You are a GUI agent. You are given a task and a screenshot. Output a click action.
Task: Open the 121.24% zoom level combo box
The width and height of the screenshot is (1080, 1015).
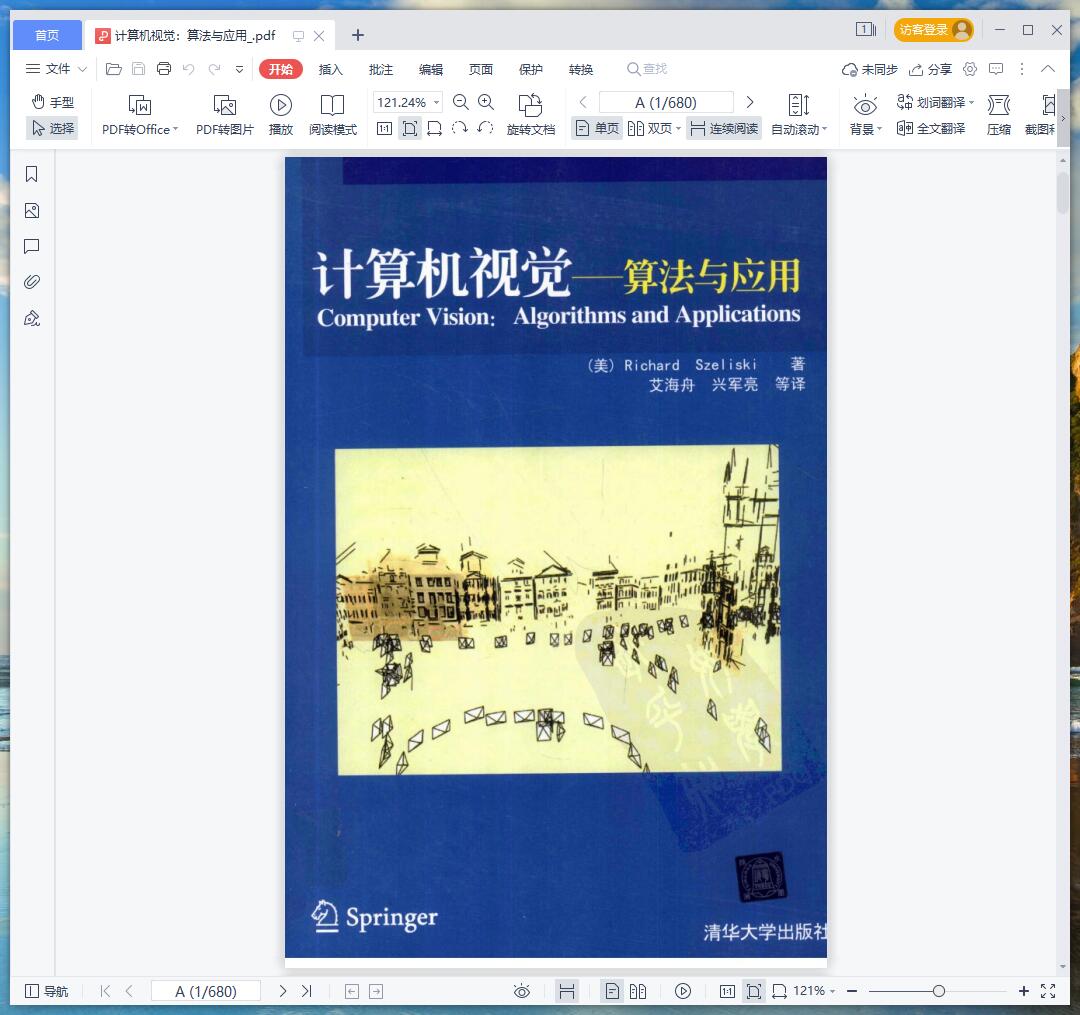pos(408,103)
